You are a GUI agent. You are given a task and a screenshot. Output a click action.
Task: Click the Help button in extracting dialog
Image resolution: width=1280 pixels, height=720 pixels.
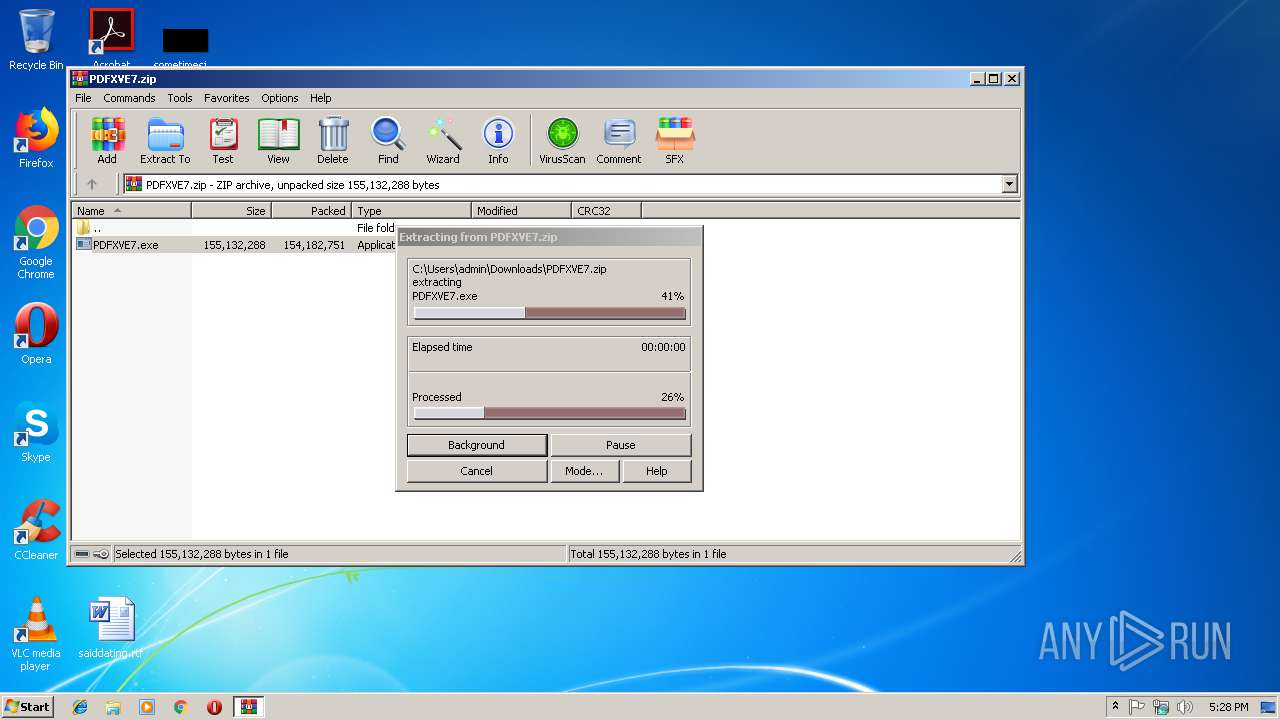pos(657,471)
